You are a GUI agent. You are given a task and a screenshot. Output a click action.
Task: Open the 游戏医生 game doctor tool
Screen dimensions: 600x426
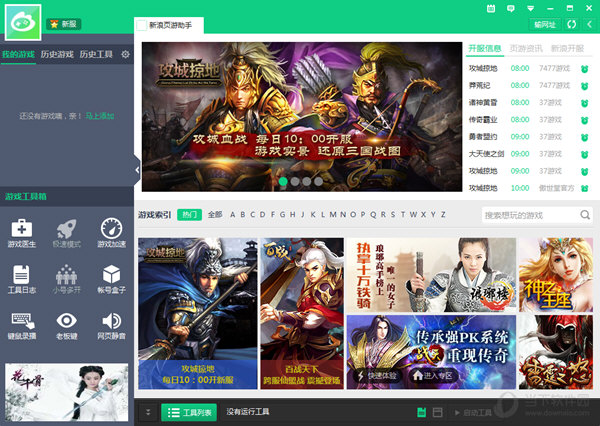point(21,233)
